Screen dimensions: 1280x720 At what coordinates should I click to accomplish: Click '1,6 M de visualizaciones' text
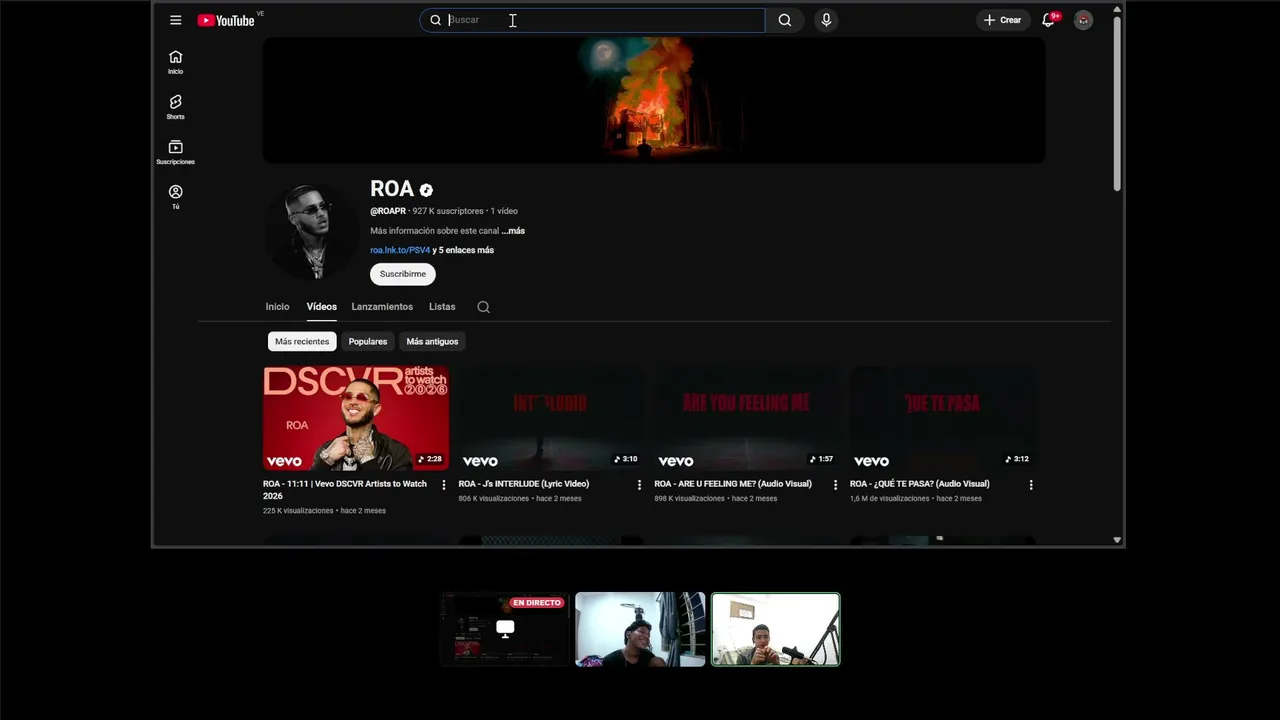click(890, 499)
